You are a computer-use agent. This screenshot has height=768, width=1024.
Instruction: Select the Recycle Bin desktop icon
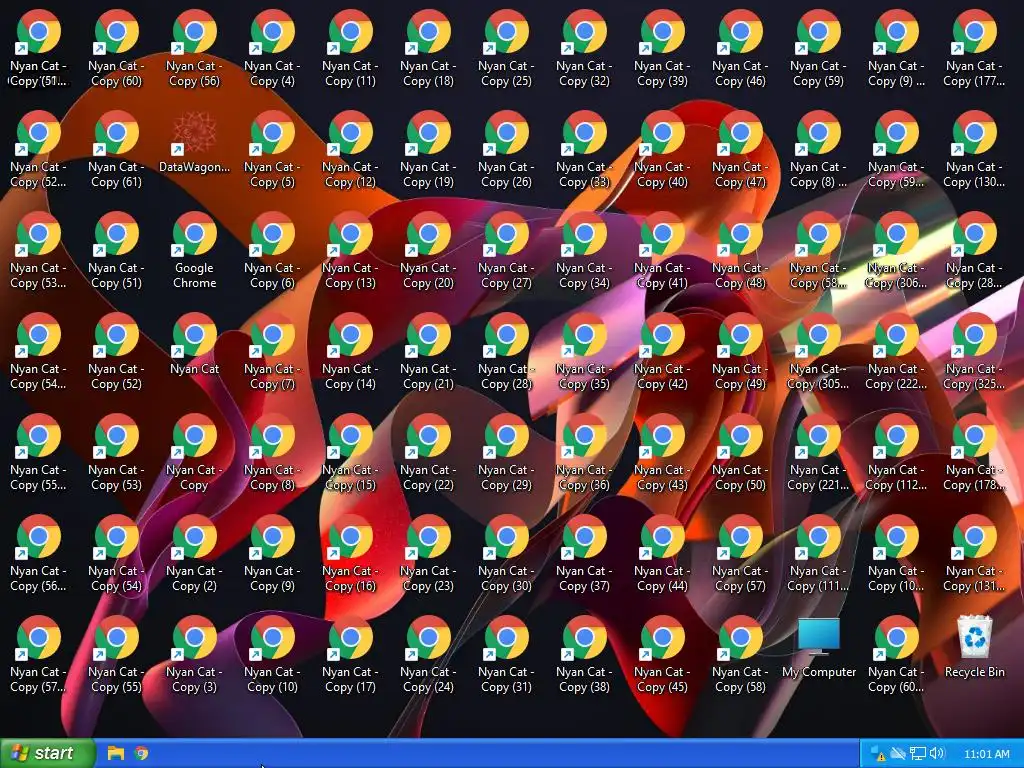point(974,648)
